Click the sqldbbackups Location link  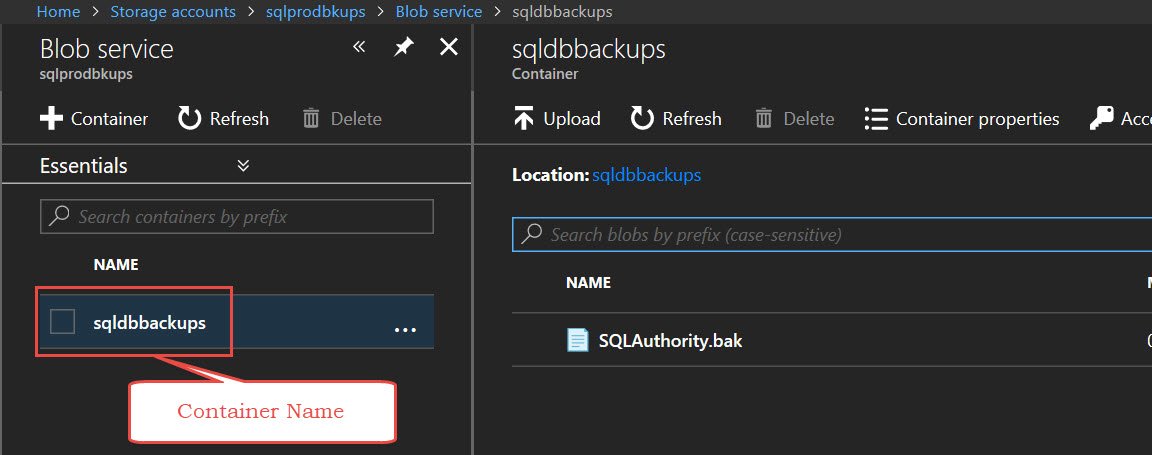tap(647, 175)
